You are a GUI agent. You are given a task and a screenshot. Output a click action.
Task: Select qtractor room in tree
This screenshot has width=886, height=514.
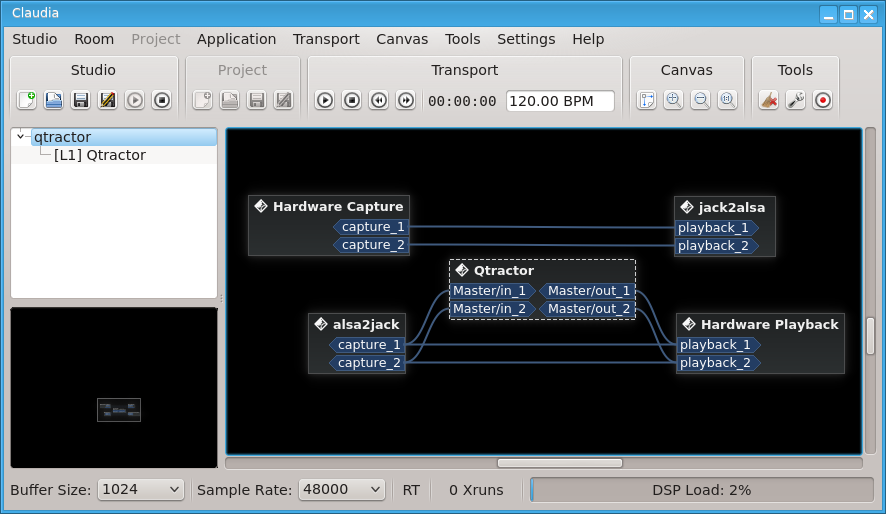click(124, 137)
